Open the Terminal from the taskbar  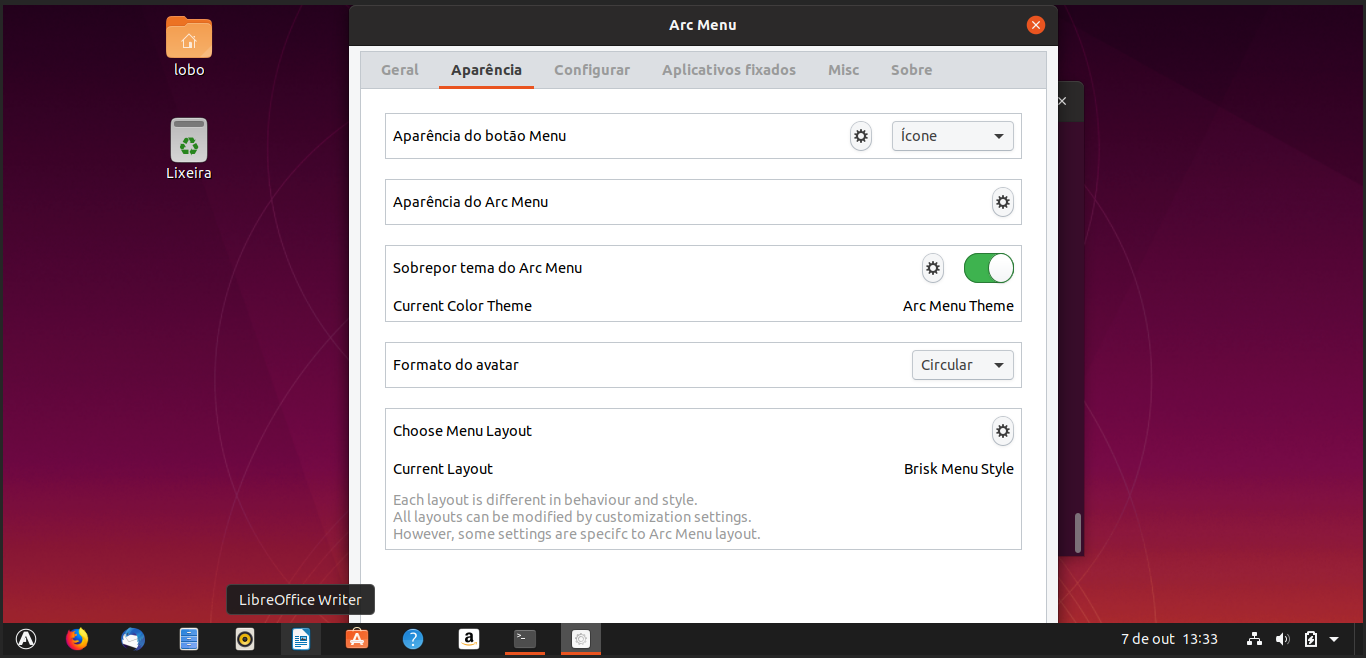pos(525,638)
